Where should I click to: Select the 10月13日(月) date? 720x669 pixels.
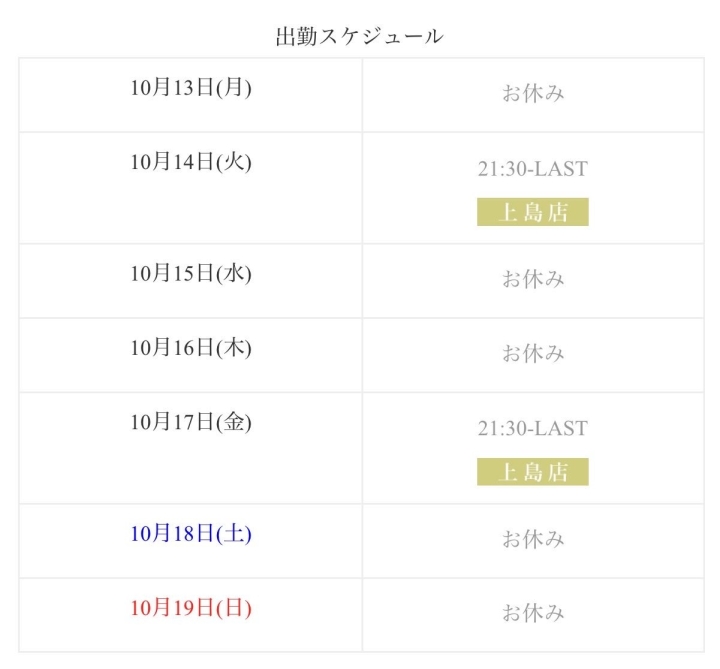tap(190, 88)
